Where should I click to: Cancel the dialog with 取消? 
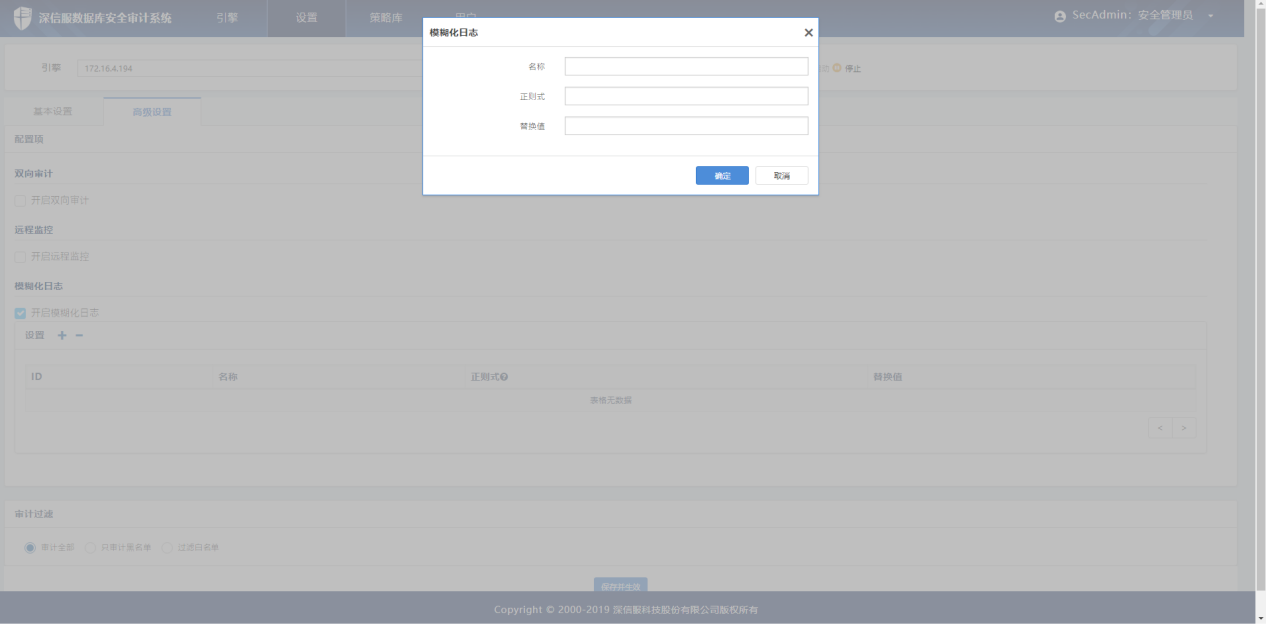click(x=781, y=176)
